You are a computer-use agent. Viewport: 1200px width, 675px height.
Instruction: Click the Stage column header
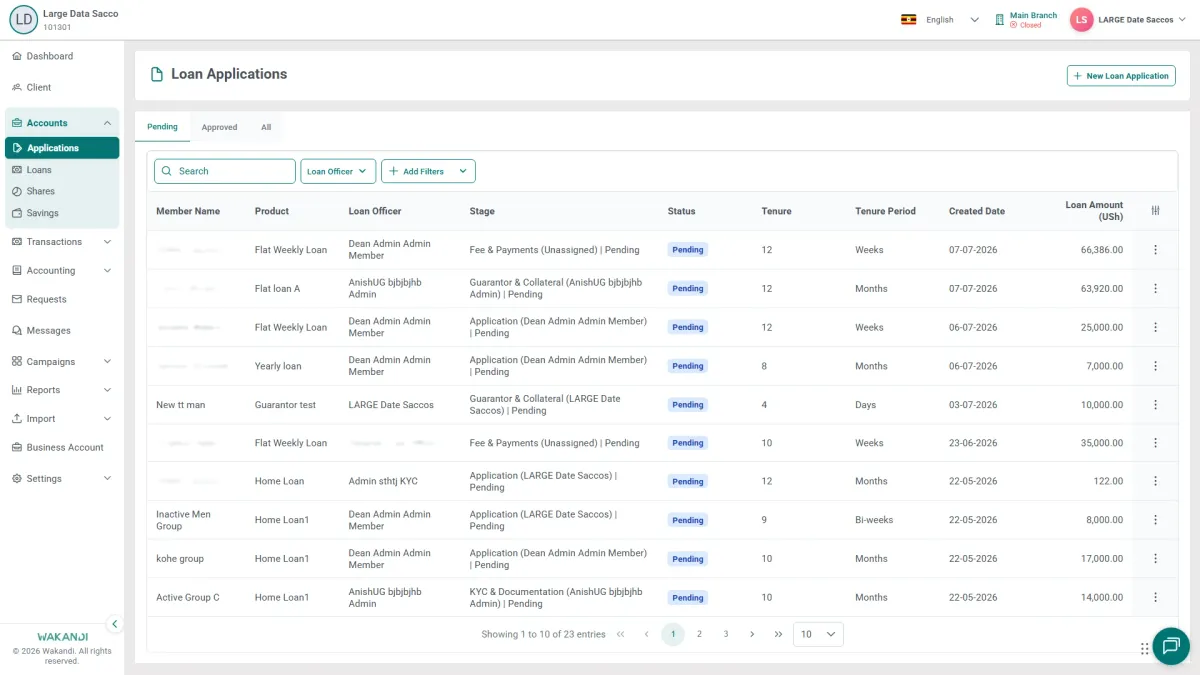[x=482, y=211]
